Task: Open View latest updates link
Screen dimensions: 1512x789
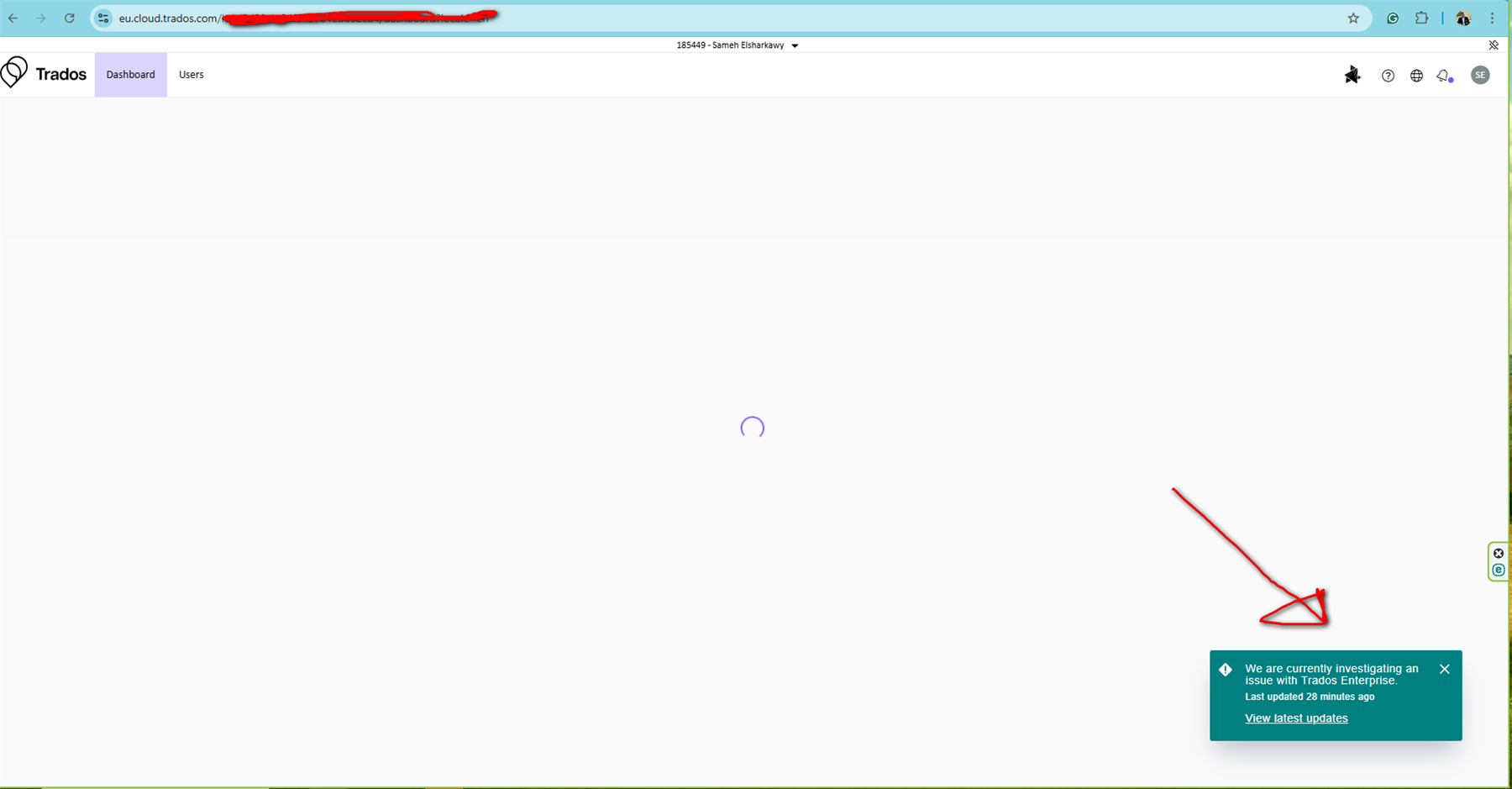Action: tap(1295, 718)
